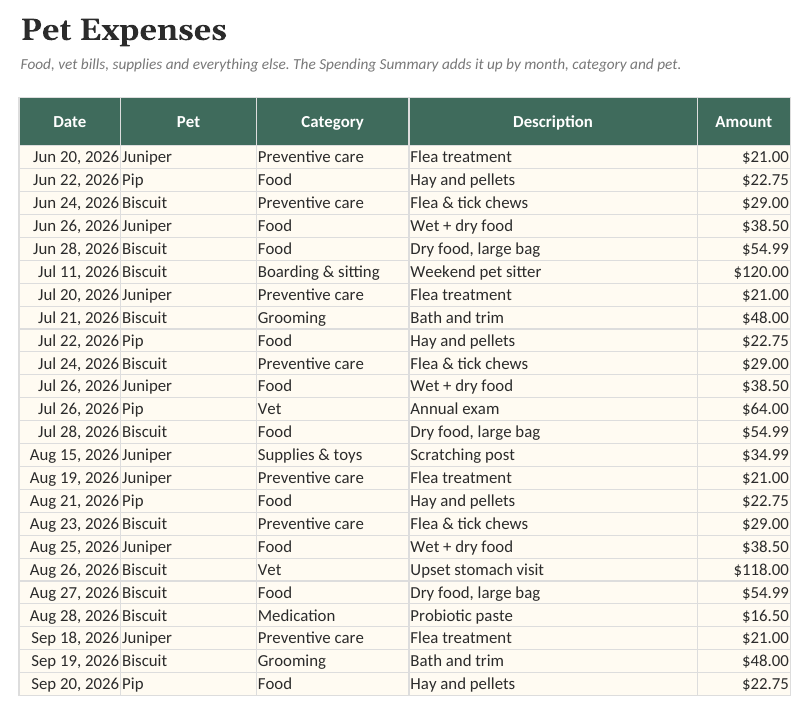Click $22.75 in the Jun 22 row
This screenshot has width=809, height=714.
743,180
